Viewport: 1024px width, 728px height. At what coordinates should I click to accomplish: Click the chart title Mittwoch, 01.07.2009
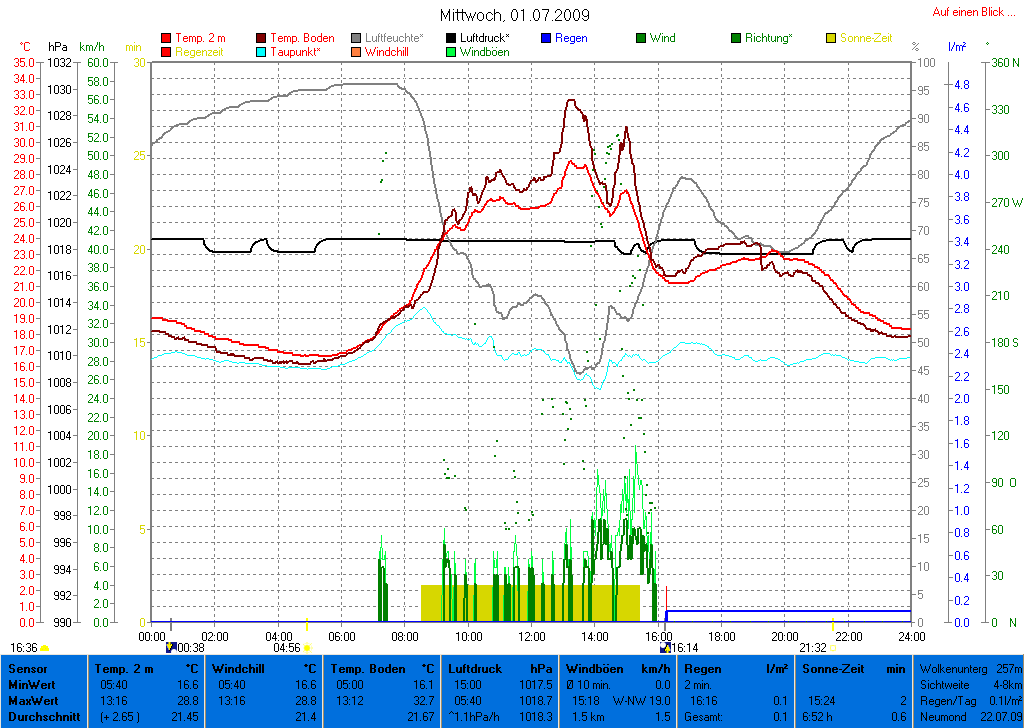[514, 16]
